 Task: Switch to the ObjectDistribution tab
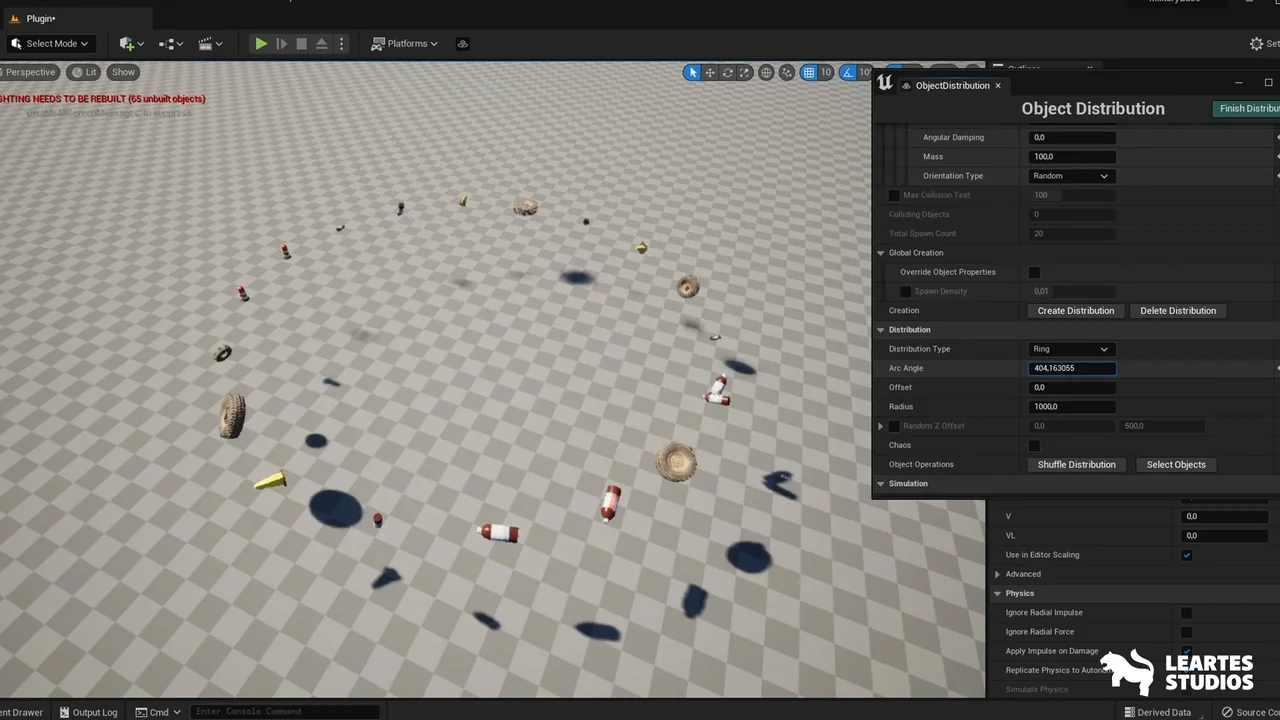coord(952,86)
